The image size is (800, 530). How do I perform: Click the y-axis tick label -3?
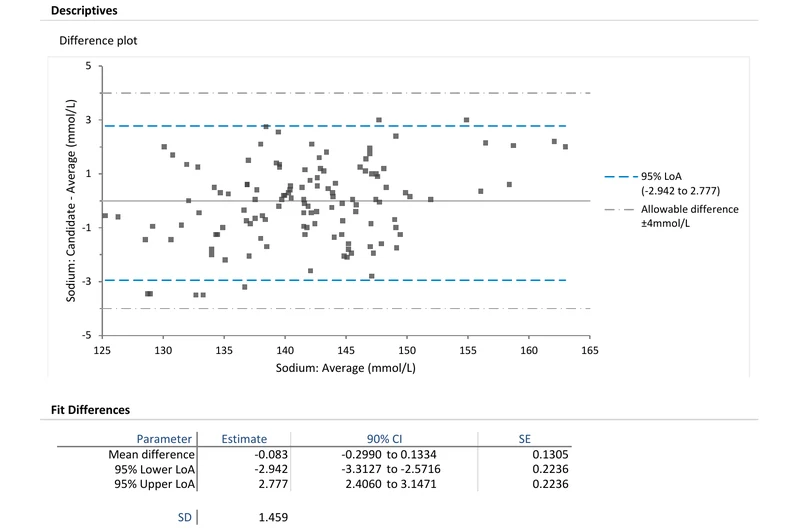tap(87, 282)
